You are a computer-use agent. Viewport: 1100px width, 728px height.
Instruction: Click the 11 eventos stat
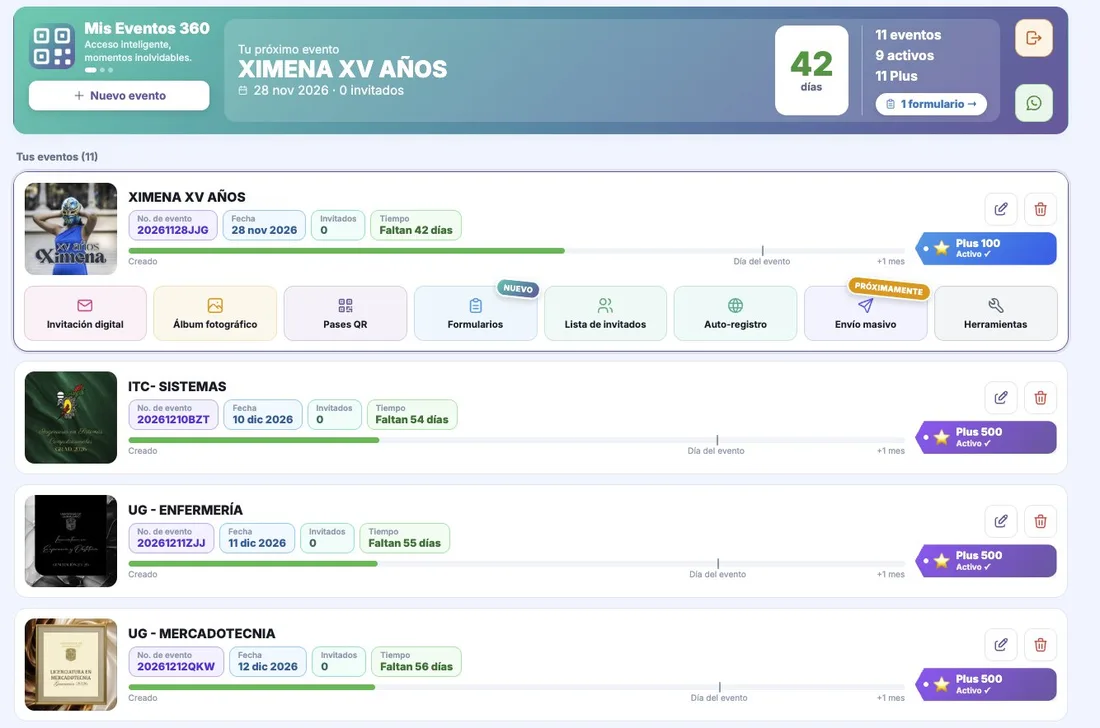[908, 34]
